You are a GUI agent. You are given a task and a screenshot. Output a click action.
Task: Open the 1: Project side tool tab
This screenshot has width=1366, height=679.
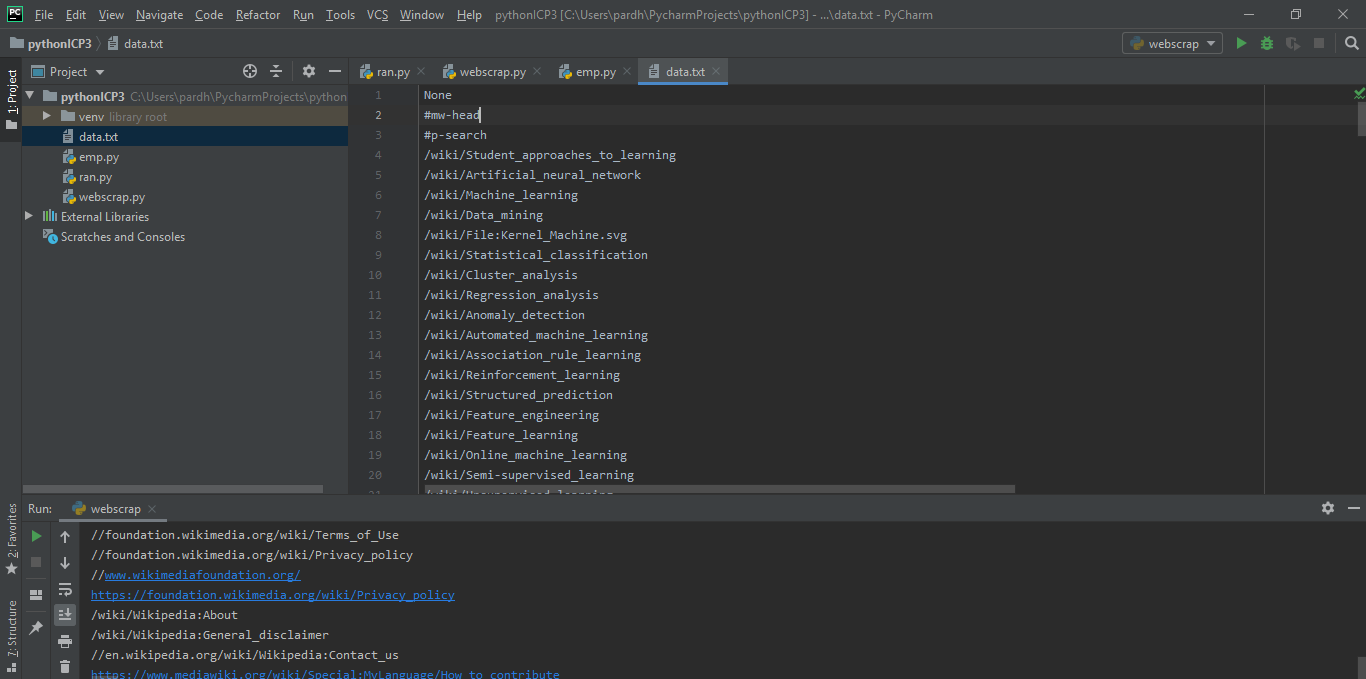pos(11,99)
